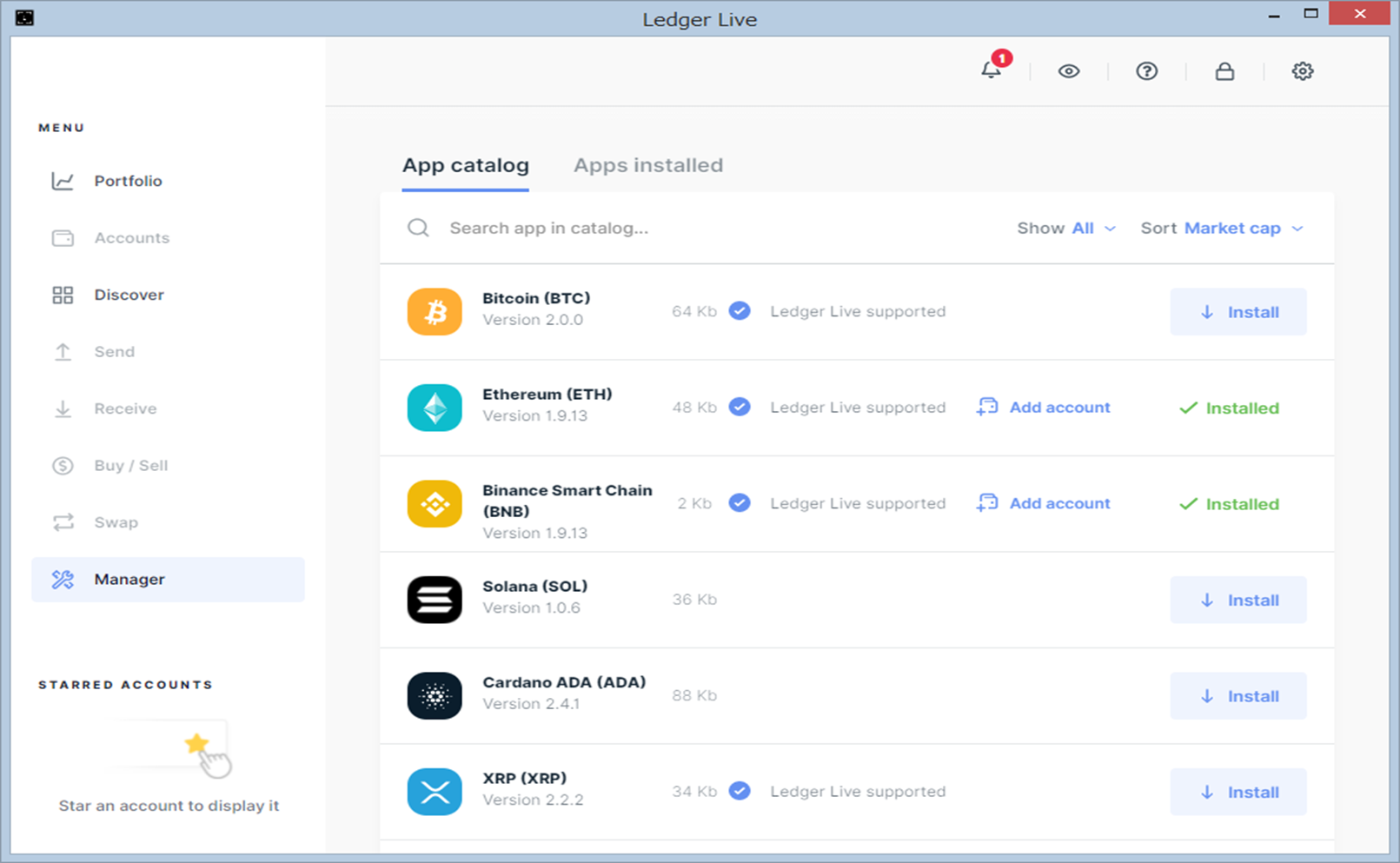Click the Receive down-arrow icon
This screenshot has height=863, width=1400.
pos(63,408)
